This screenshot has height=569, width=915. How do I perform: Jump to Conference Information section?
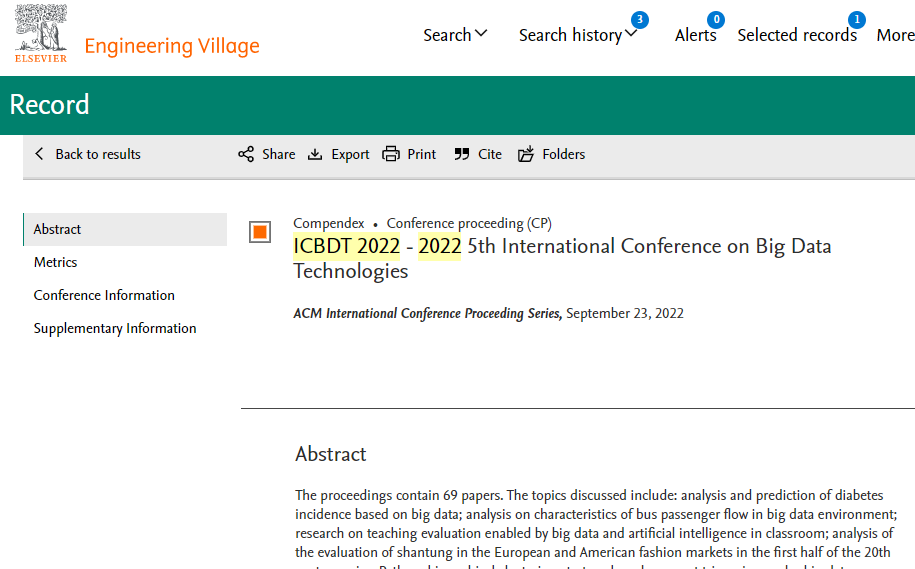pos(104,295)
